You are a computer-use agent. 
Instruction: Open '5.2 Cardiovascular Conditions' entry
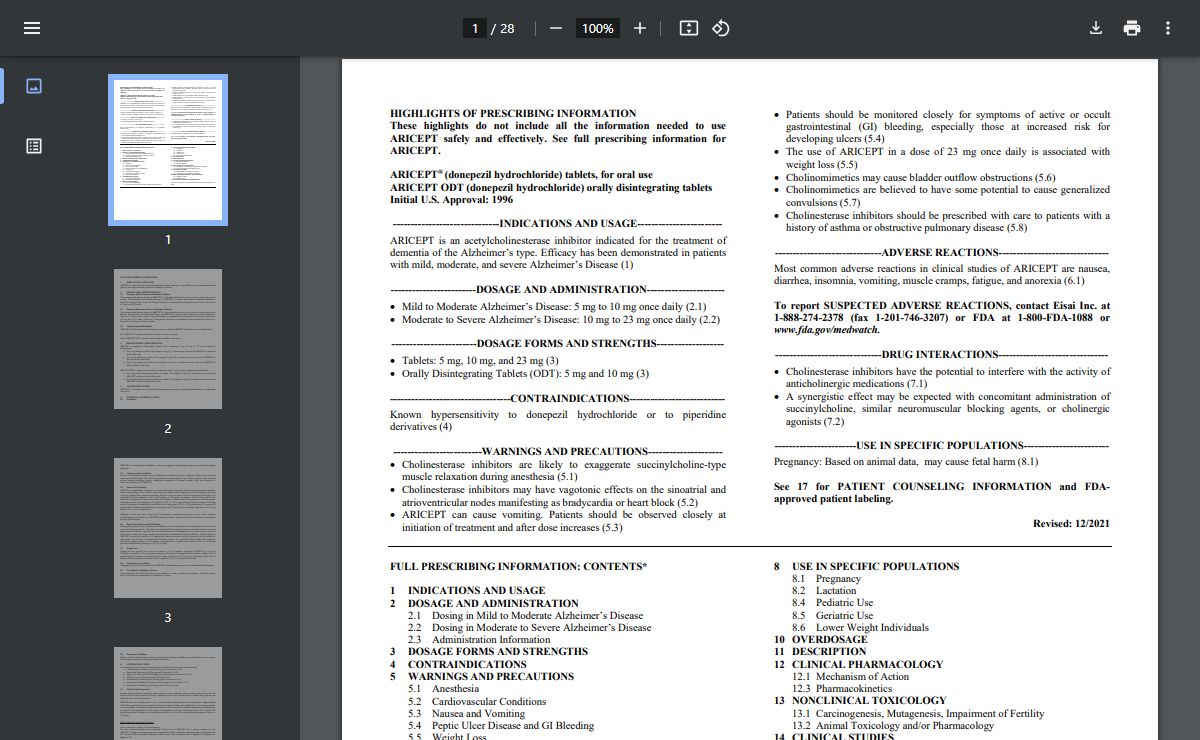476,702
